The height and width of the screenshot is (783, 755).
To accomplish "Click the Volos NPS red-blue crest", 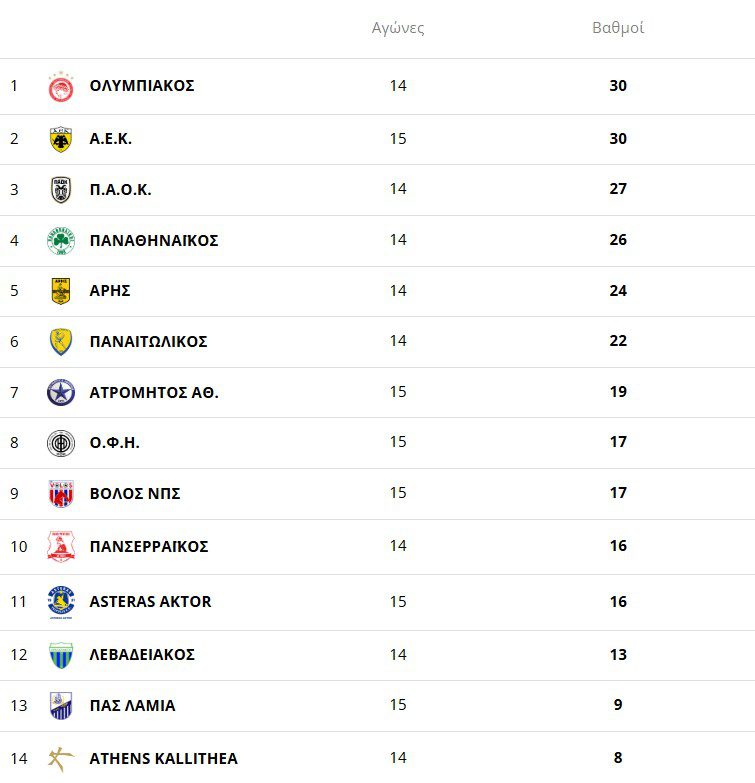I will pos(61,494).
